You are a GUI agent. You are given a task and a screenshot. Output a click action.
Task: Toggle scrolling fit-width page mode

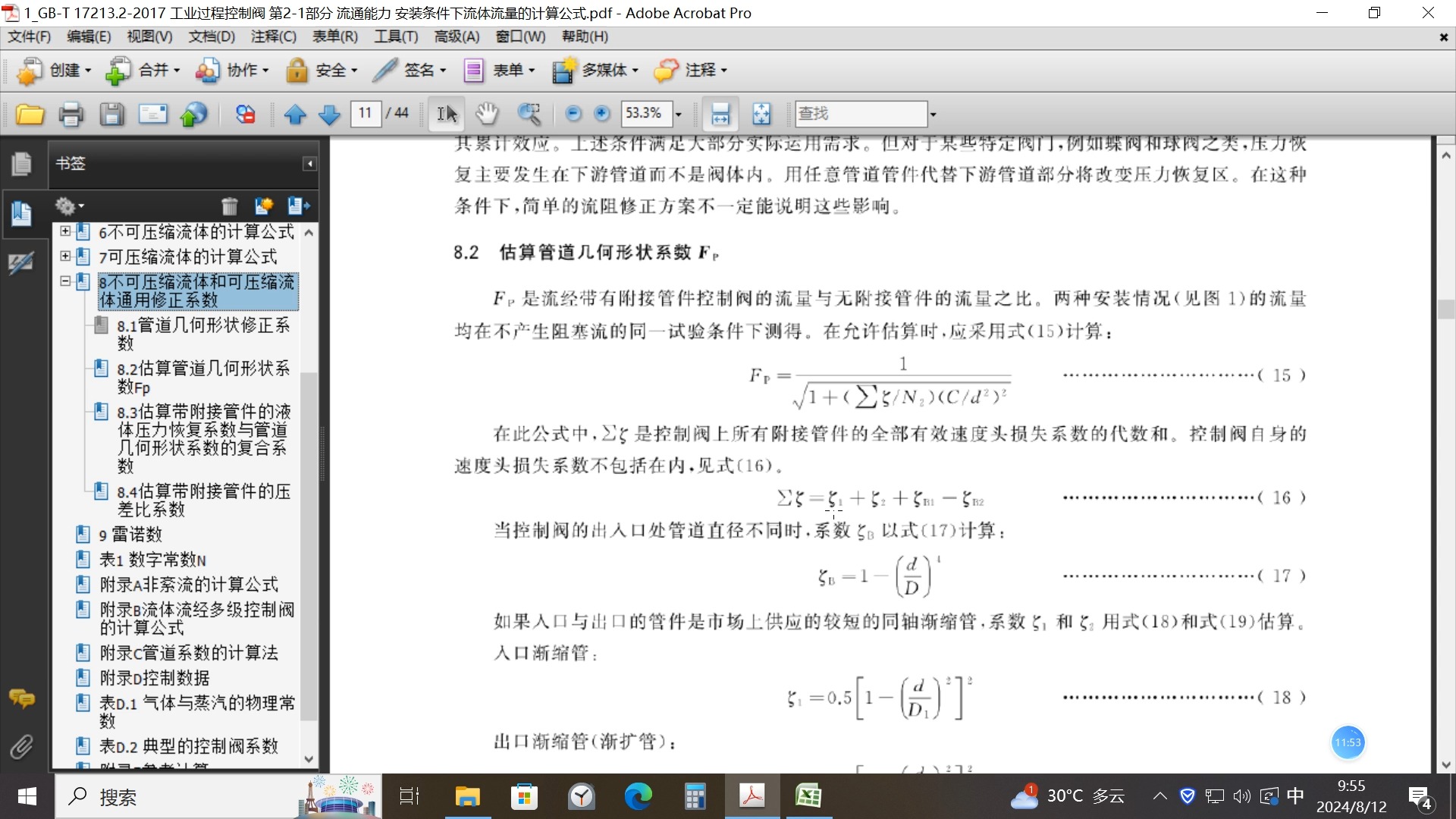[x=720, y=115]
